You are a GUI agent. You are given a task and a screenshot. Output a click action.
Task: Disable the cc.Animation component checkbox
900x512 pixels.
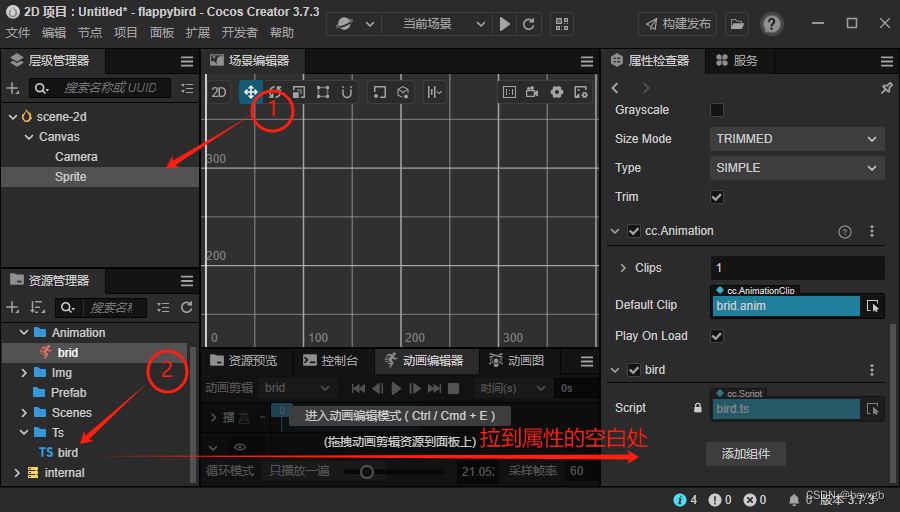(634, 231)
